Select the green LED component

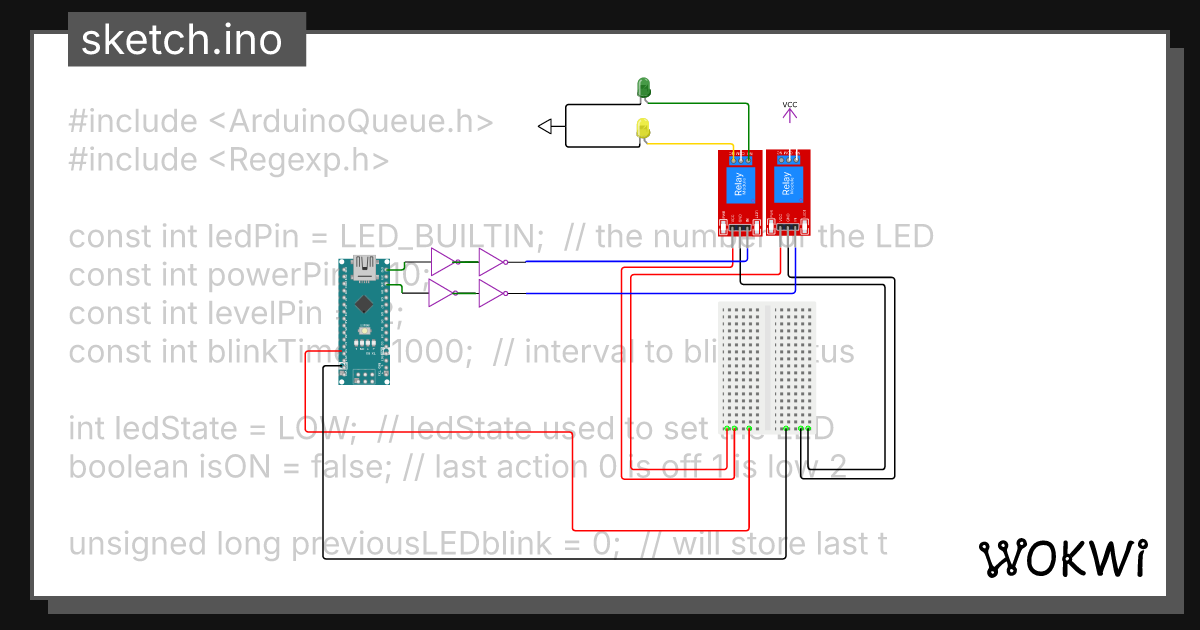pyautogui.click(x=644, y=89)
